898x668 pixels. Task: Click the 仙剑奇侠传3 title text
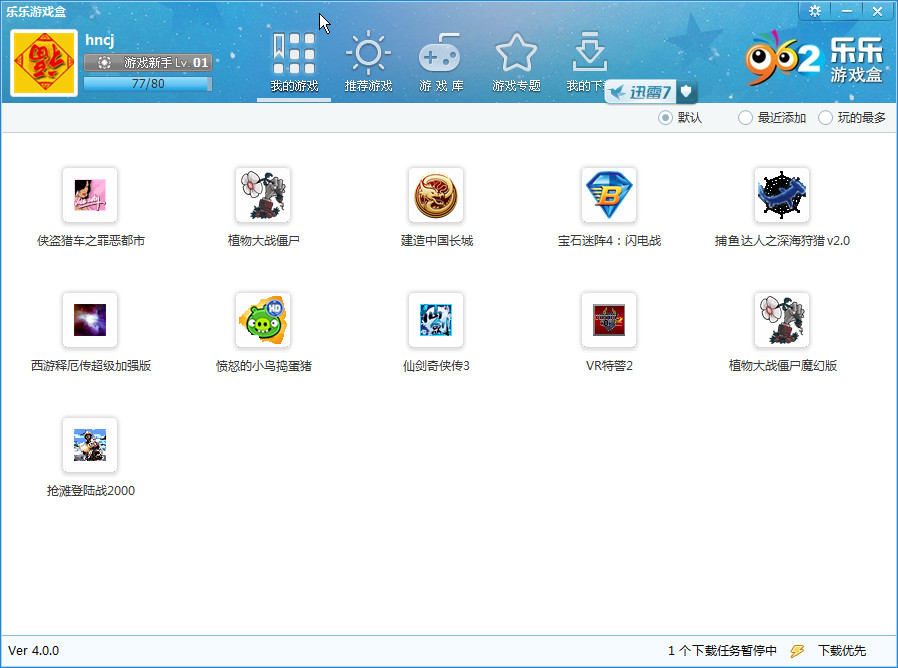(x=436, y=366)
